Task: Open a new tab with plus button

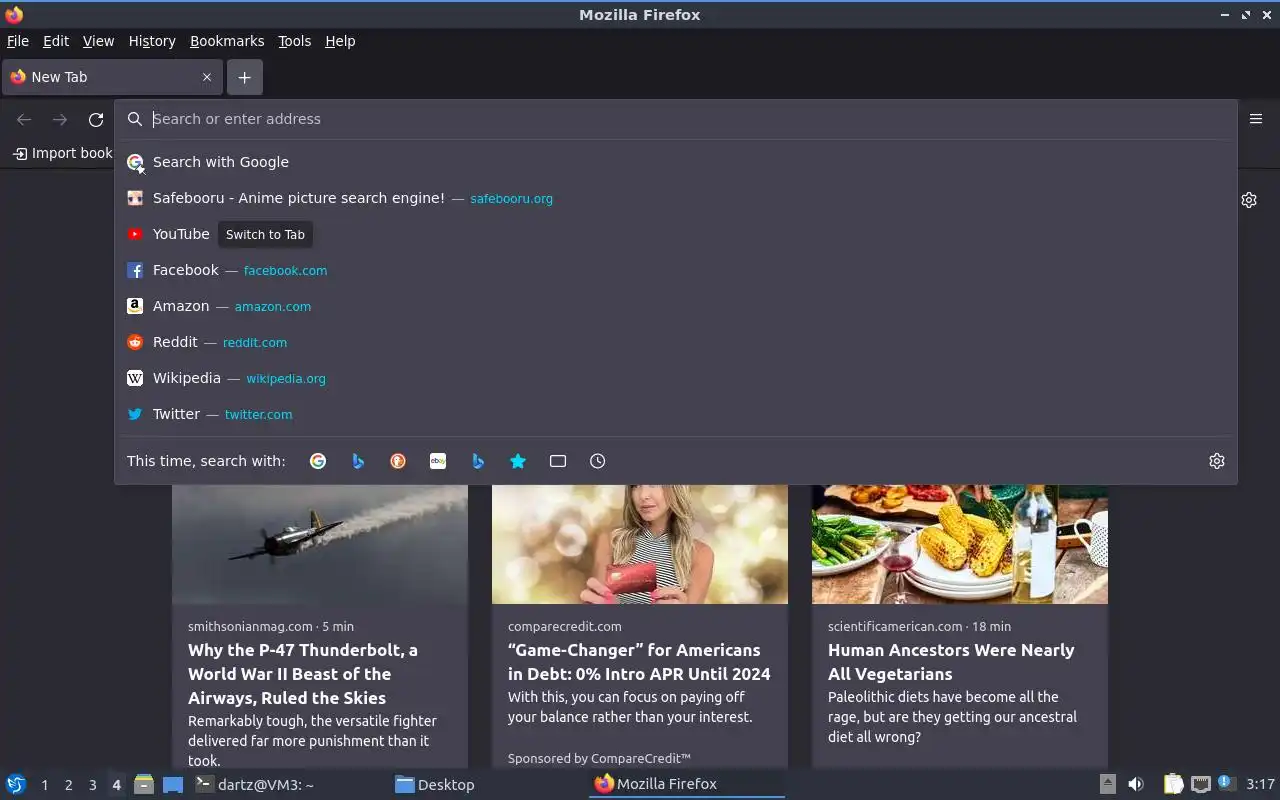Action: (244, 77)
